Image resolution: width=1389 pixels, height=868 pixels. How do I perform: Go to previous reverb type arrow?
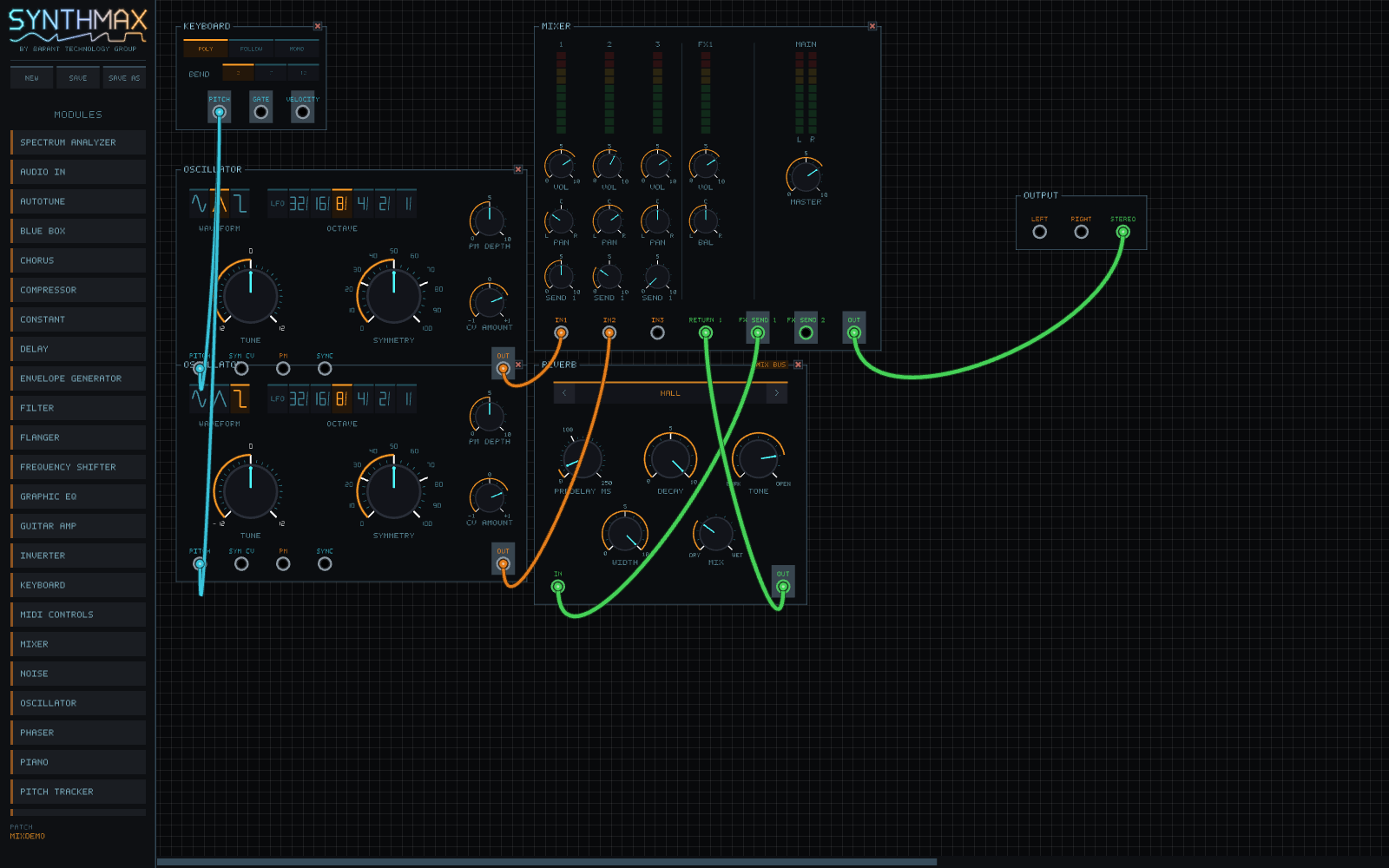pos(564,393)
